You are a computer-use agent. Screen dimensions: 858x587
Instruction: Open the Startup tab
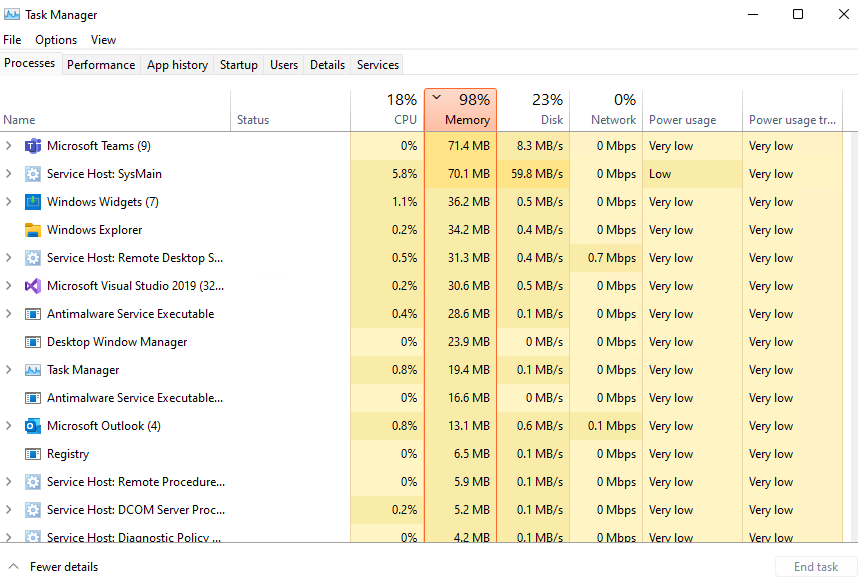coord(239,65)
